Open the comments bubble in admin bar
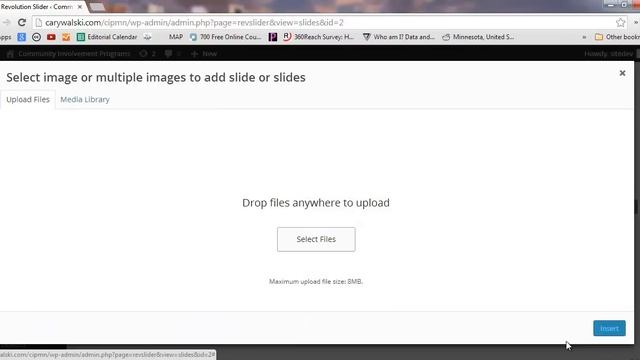 173,53
